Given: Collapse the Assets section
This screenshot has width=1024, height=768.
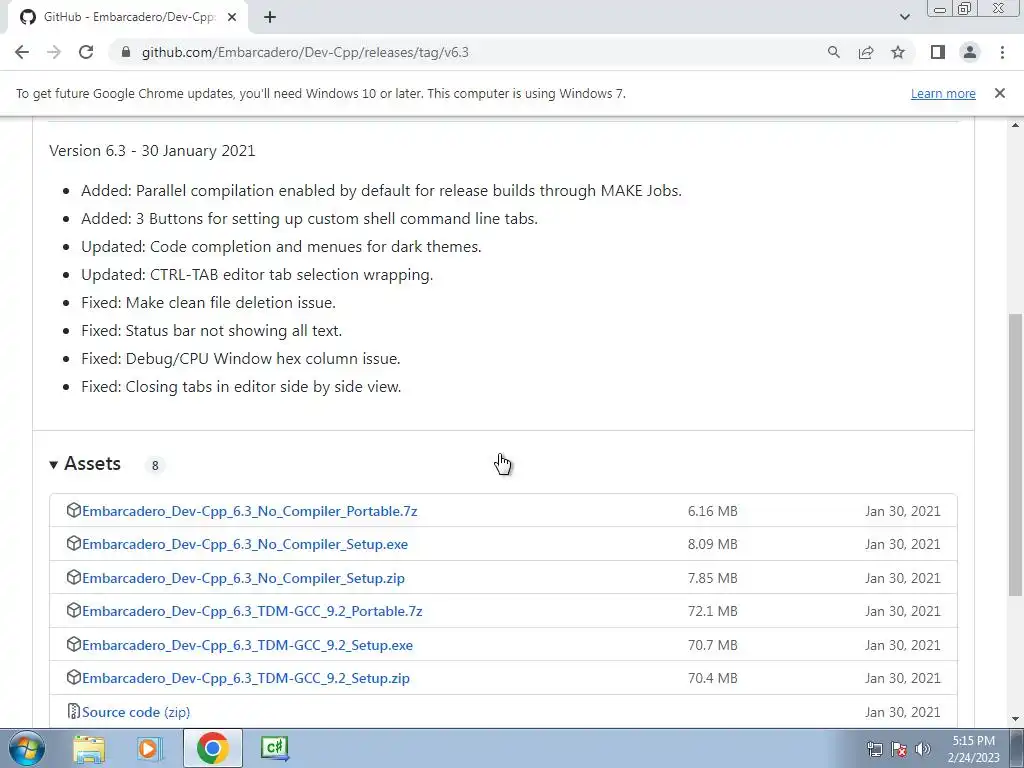Looking at the screenshot, I should click(x=85, y=464).
